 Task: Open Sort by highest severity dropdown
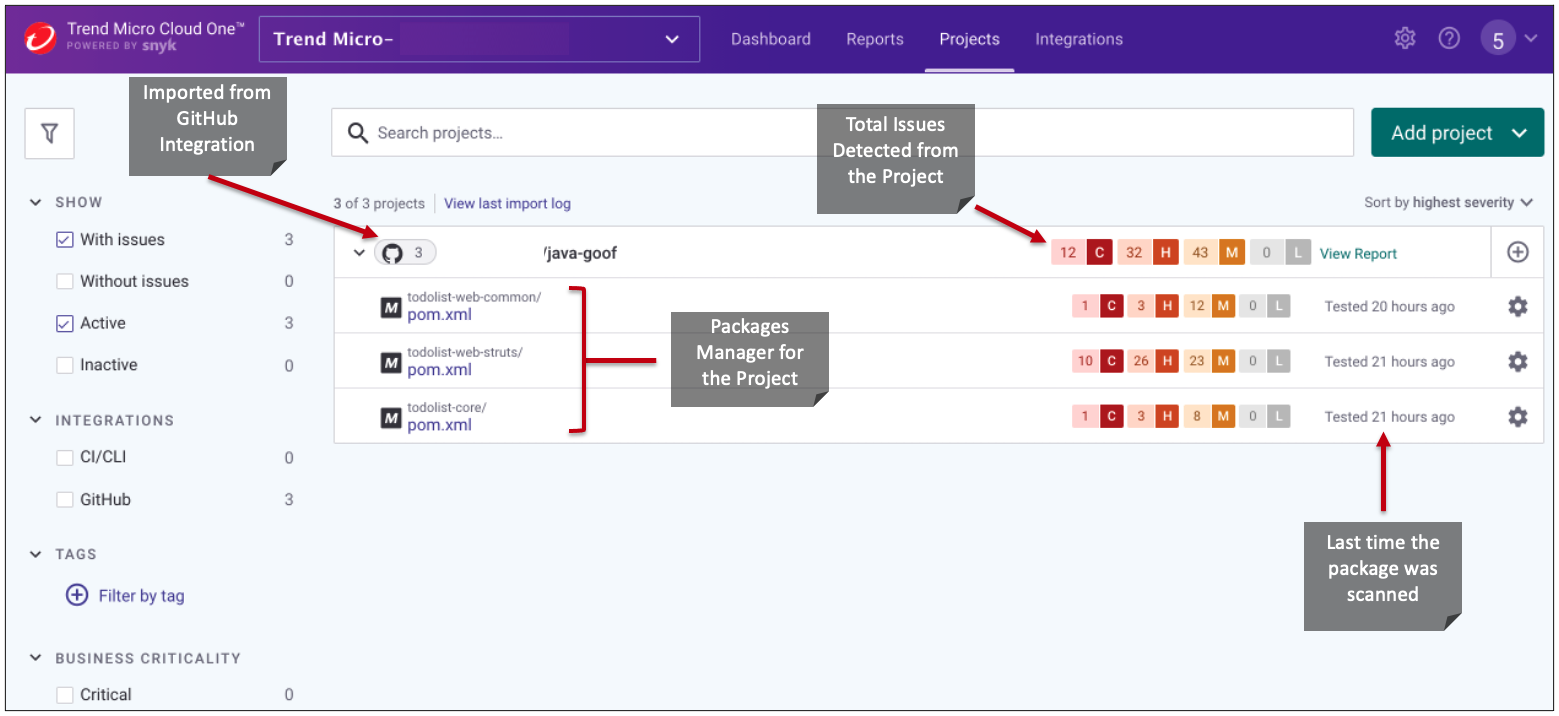tap(1449, 202)
